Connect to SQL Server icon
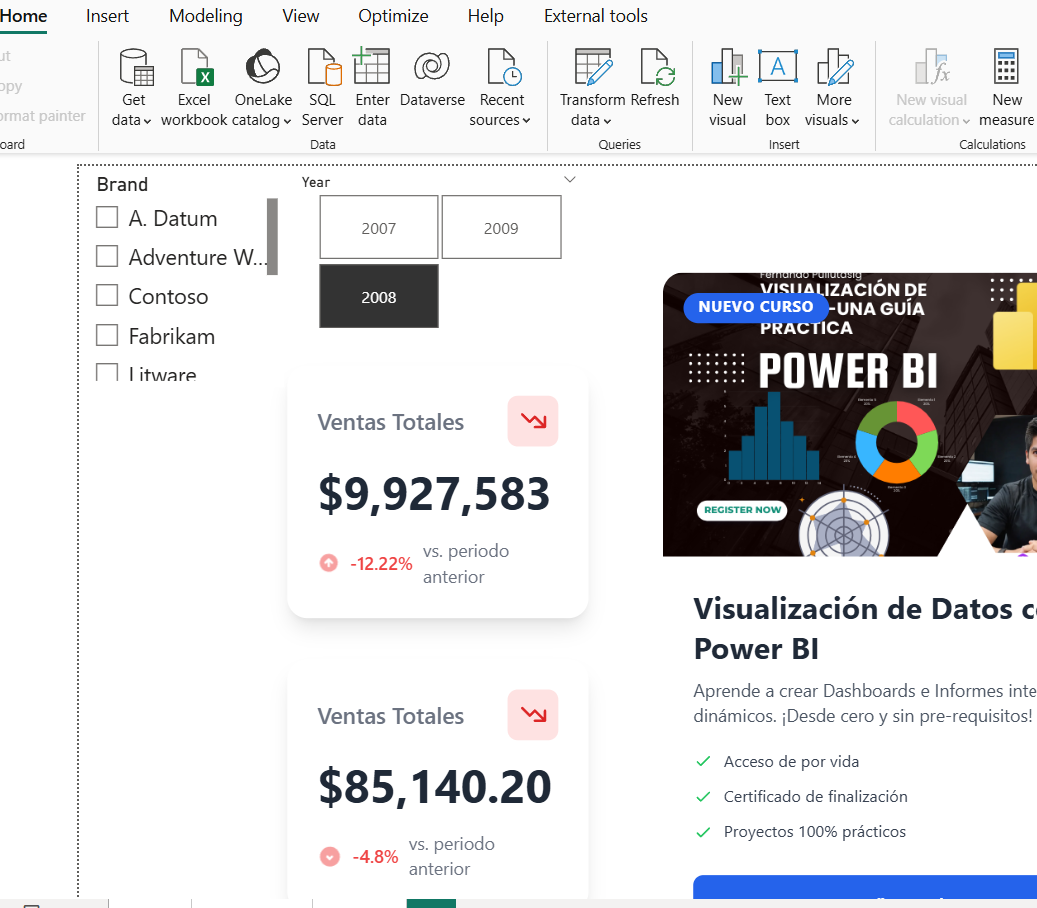The width and height of the screenshot is (1037, 908). coord(324,67)
